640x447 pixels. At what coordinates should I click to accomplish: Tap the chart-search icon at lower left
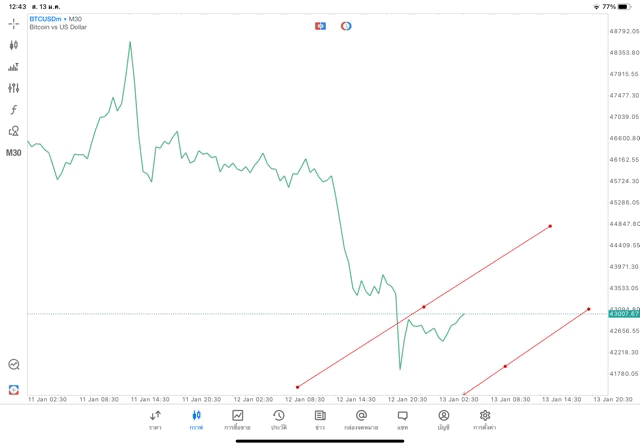pos(14,365)
